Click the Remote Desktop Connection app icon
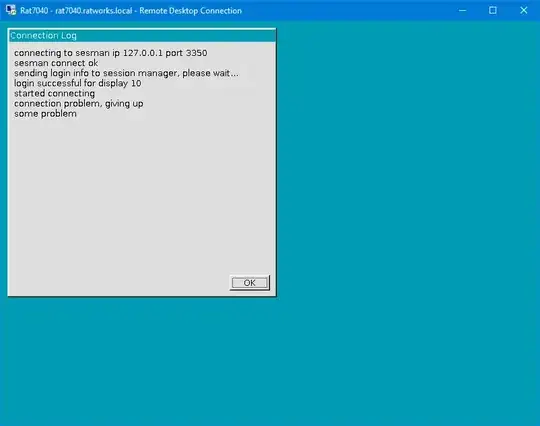Image resolution: width=540 pixels, height=426 pixels. tap(11, 10)
